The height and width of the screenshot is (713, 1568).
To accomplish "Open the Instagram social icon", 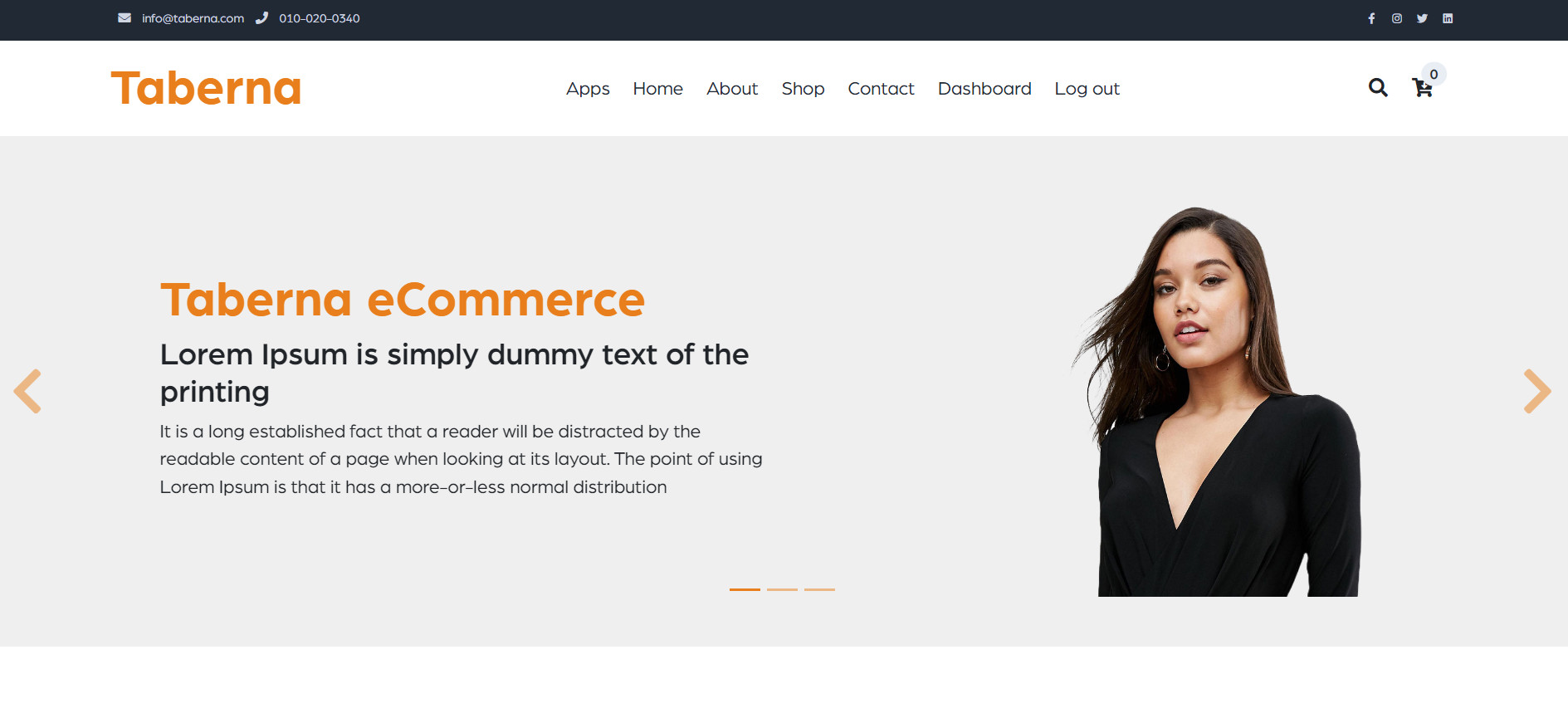I will point(1397,18).
